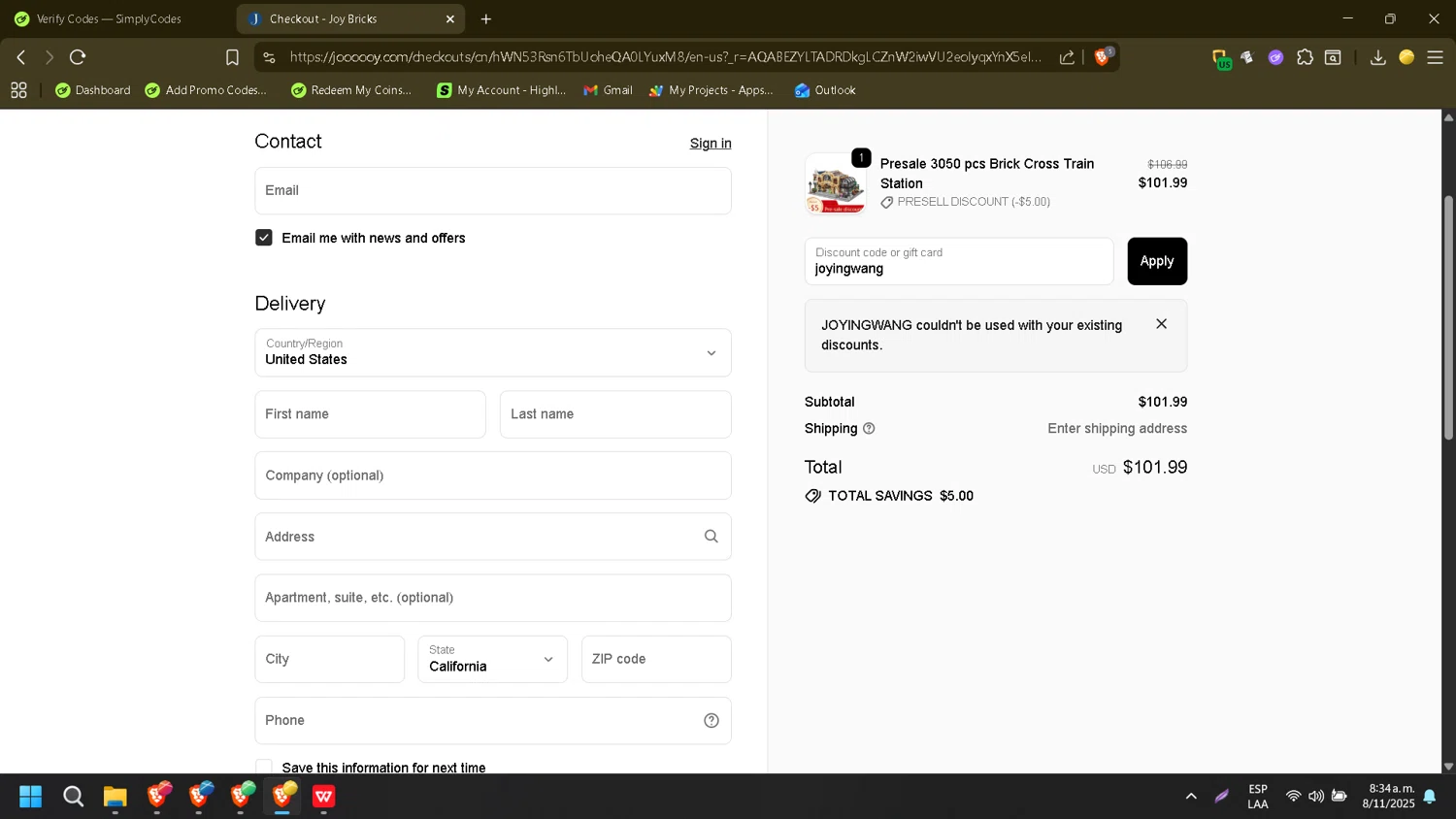
Task: Focus the Email input field
Action: coord(493,190)
